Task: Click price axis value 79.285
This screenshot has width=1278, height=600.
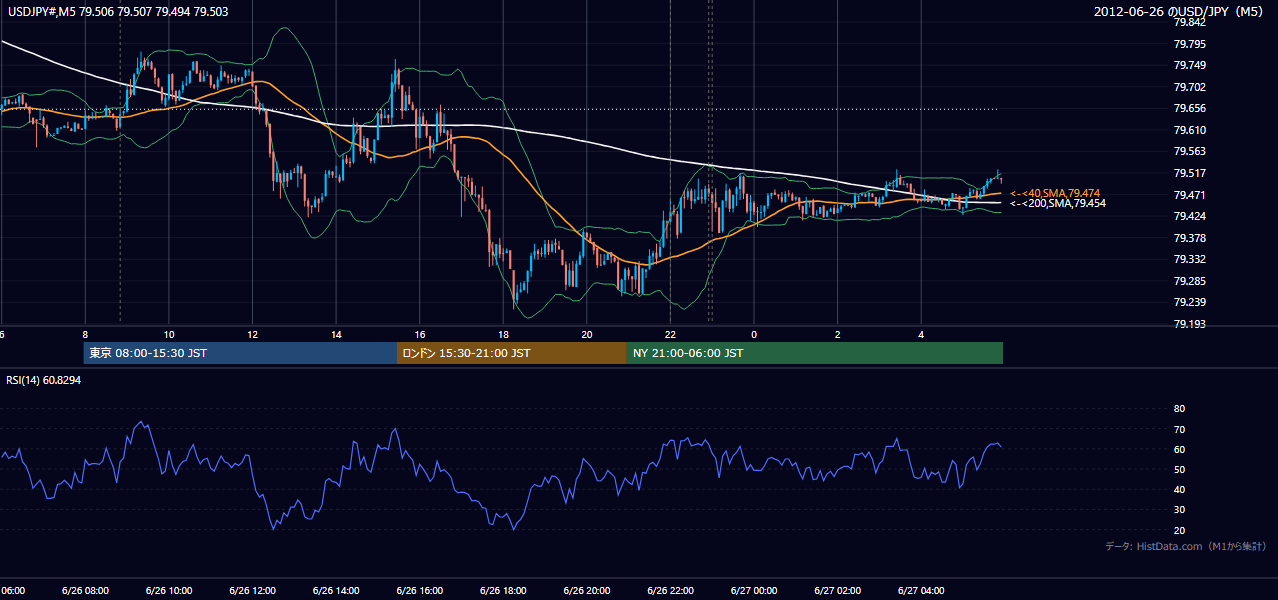Action: tap(1189, 281)
